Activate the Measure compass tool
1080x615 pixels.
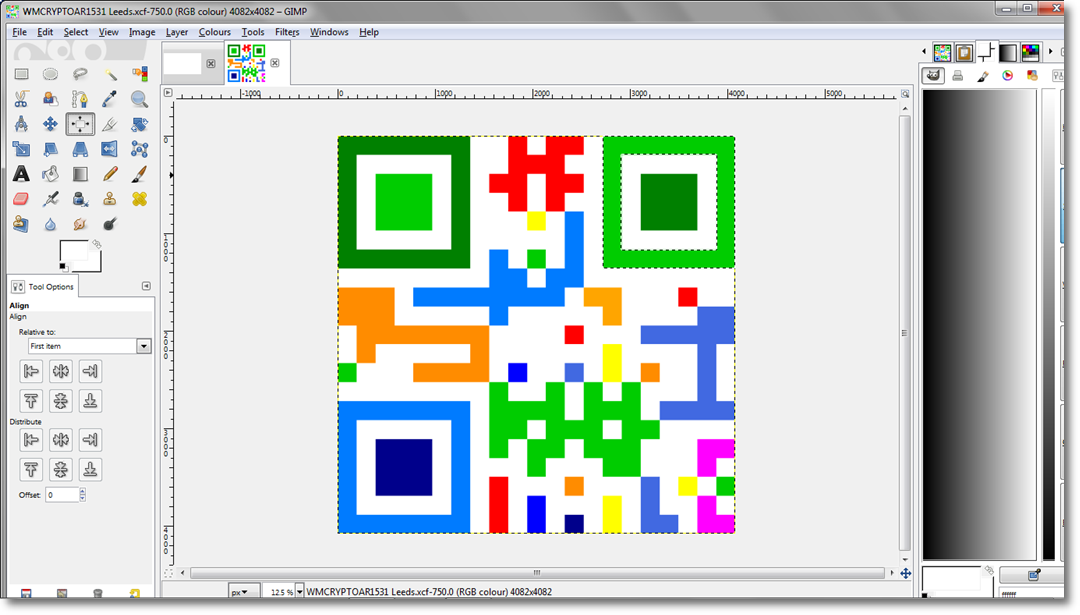[x=21, y=124]
